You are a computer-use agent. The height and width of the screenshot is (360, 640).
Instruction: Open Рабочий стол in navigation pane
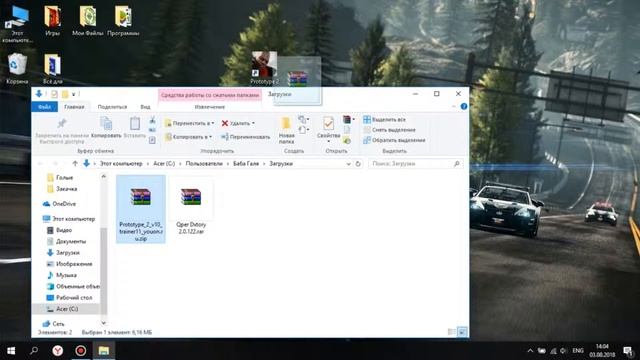tap(69, 298)
